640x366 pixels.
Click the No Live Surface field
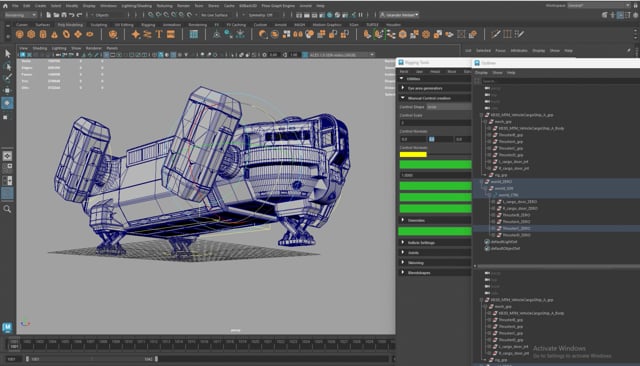[x=215, y=15]
